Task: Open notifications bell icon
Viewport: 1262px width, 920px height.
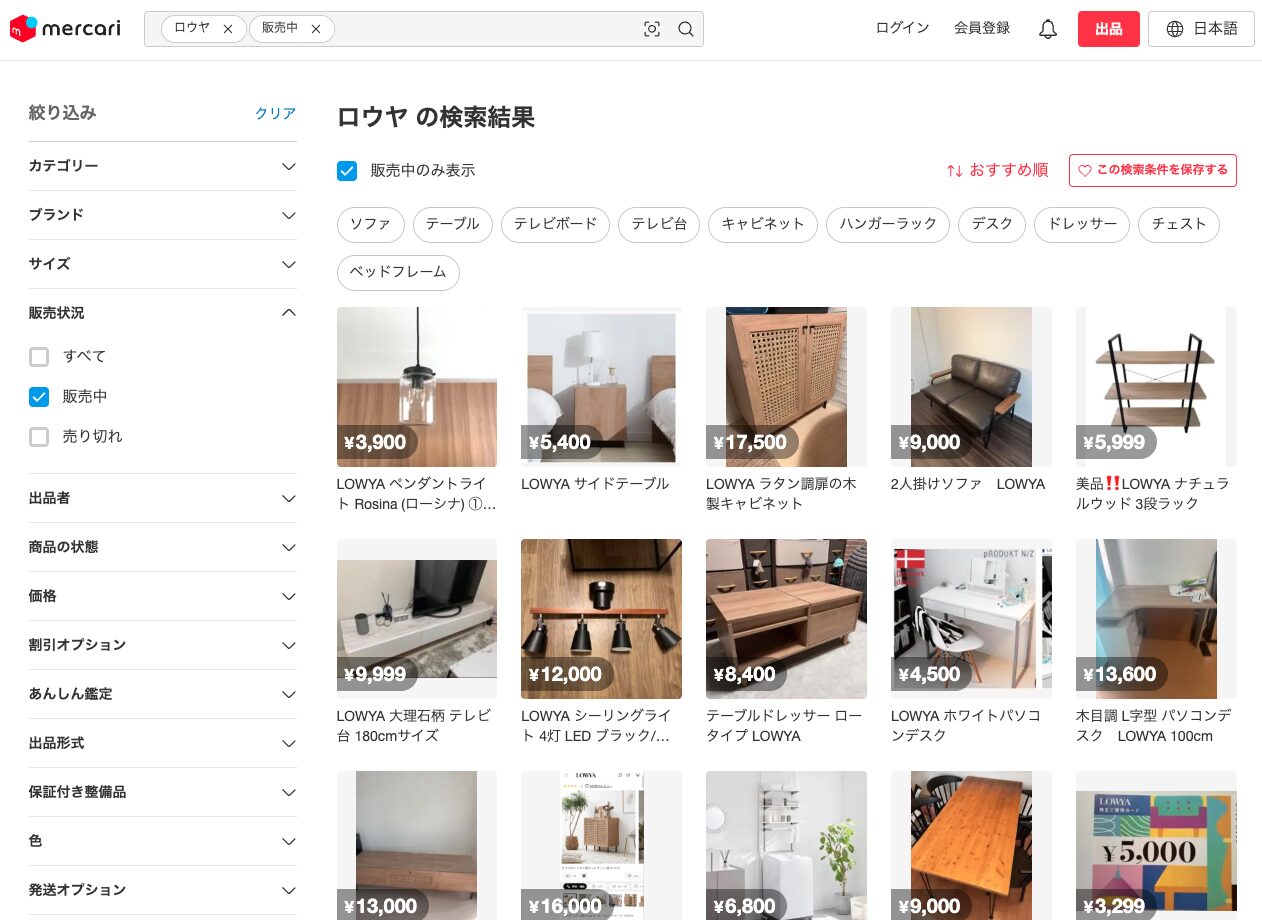Action: pos(1047,29)
